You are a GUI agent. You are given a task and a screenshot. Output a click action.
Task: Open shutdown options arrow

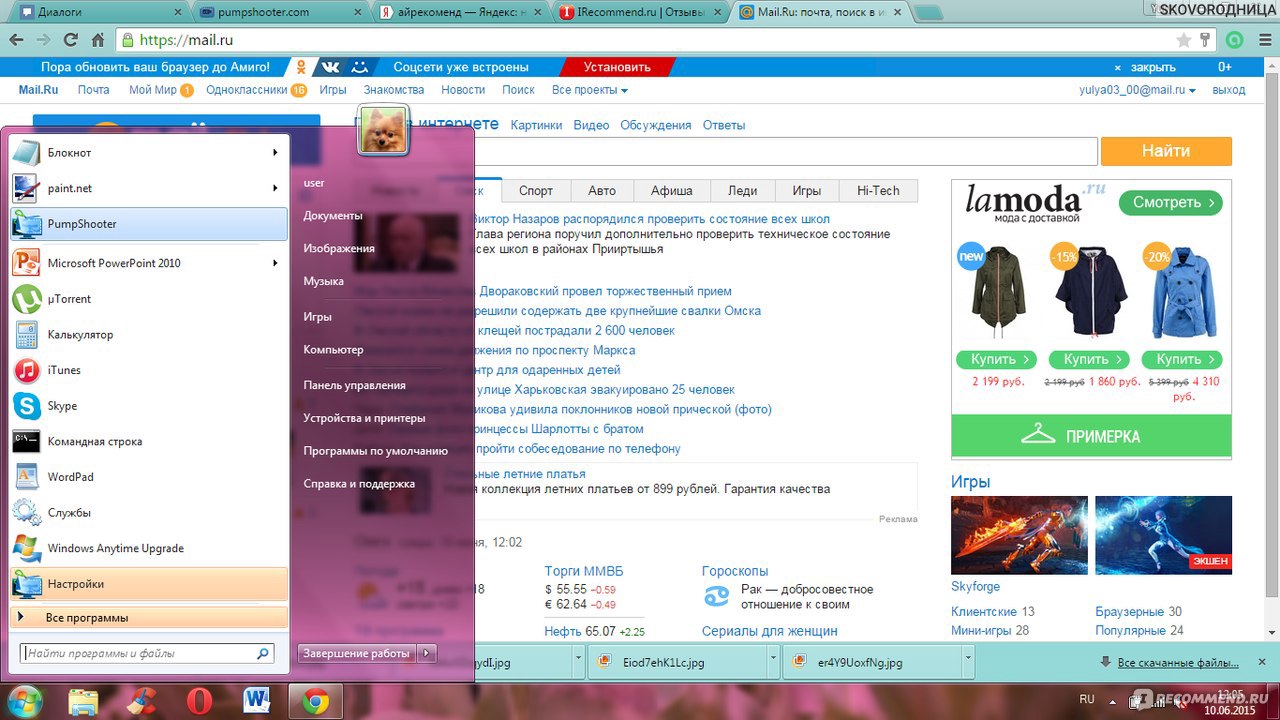428,653
